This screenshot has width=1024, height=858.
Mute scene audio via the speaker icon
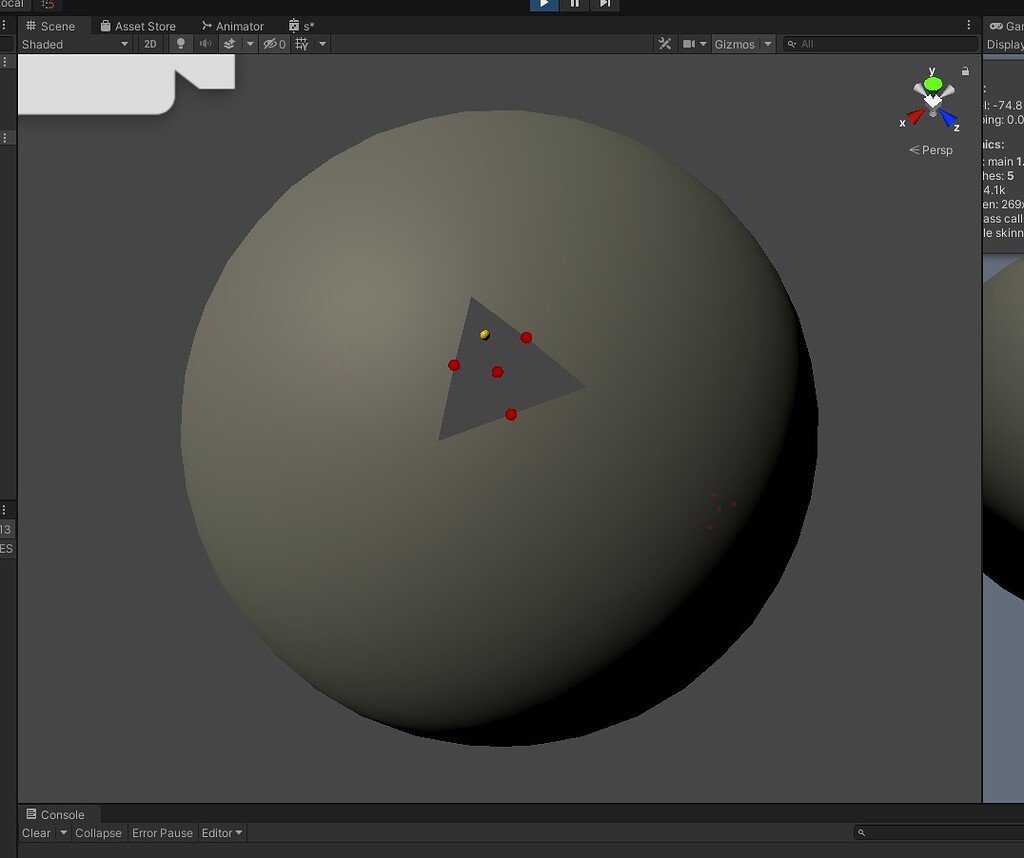click(x=205, y=43)
